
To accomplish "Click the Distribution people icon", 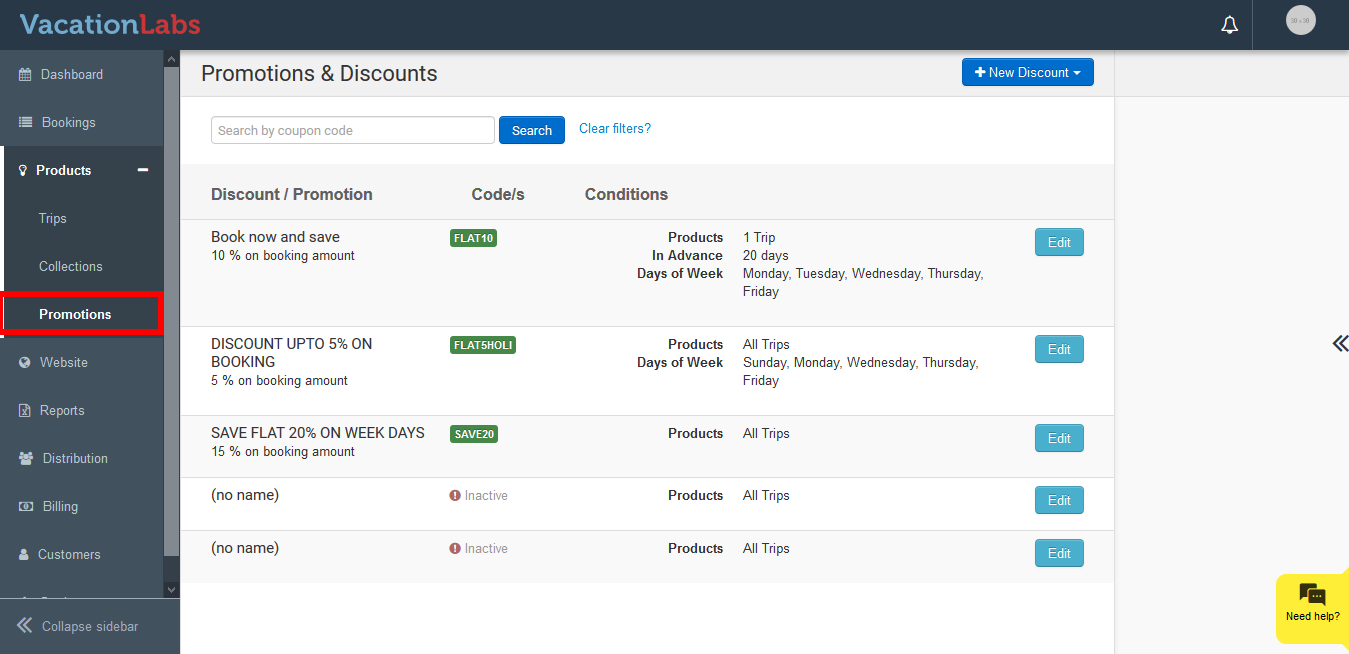I will pos(26,459).
